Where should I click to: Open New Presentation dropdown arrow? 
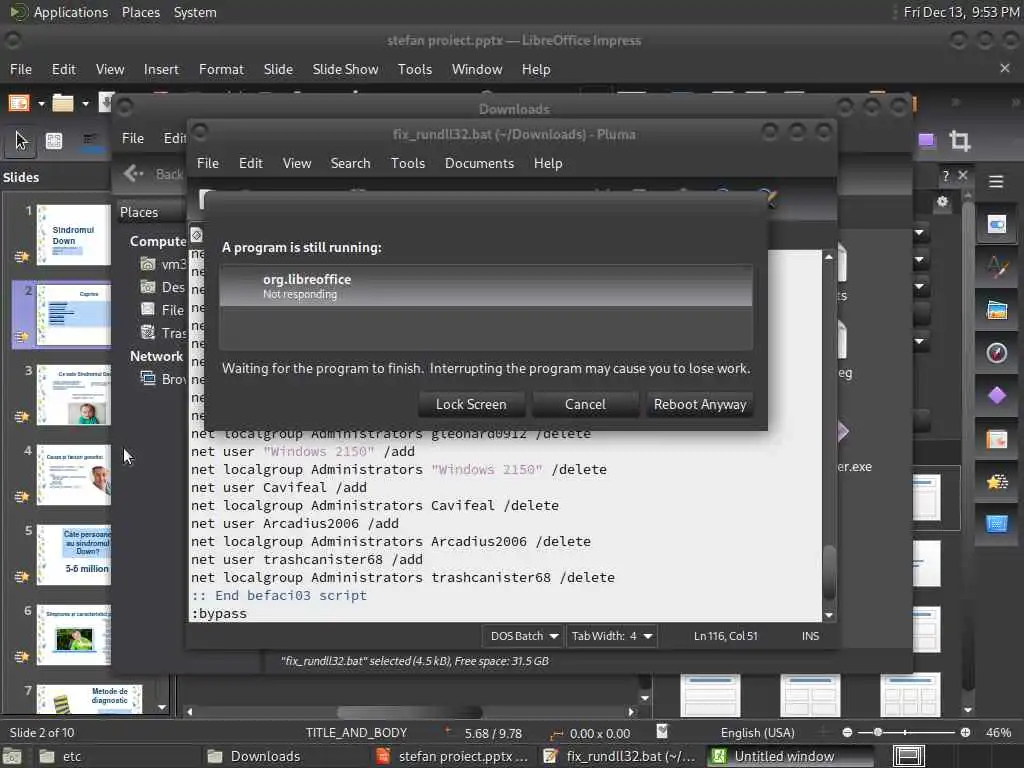coord(41,103)
